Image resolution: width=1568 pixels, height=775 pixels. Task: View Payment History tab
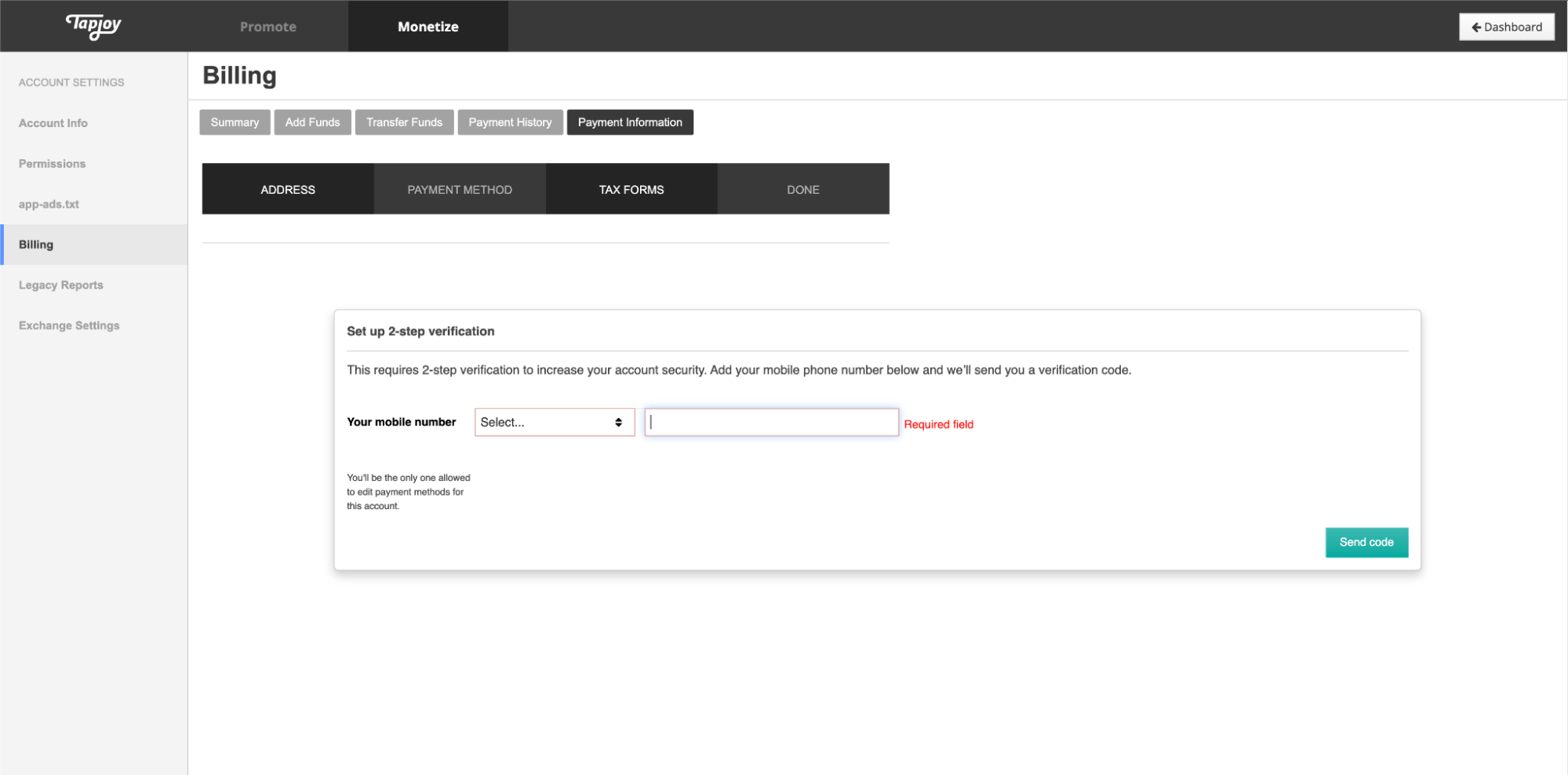tap(510, 122)
